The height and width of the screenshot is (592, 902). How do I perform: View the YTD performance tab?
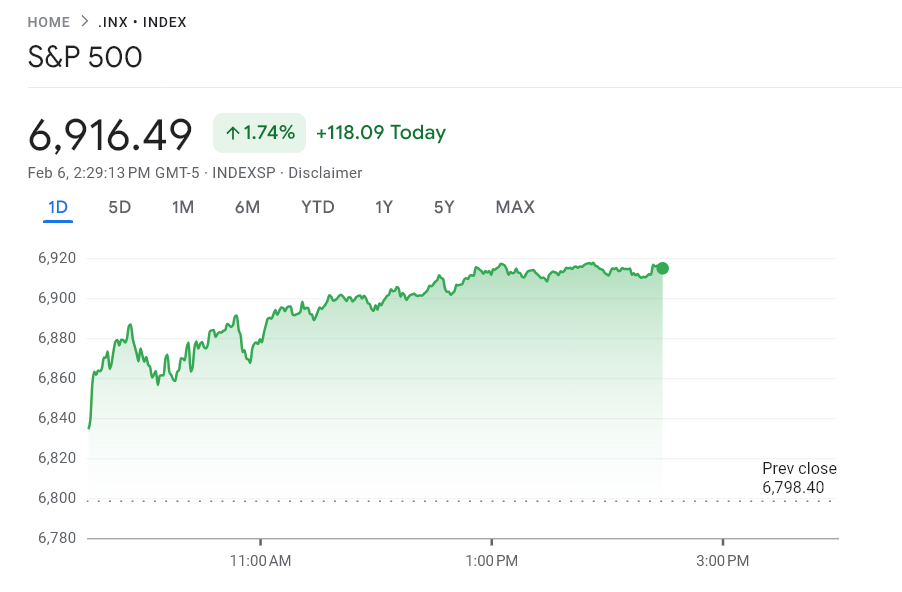click(x=317, y=207)
